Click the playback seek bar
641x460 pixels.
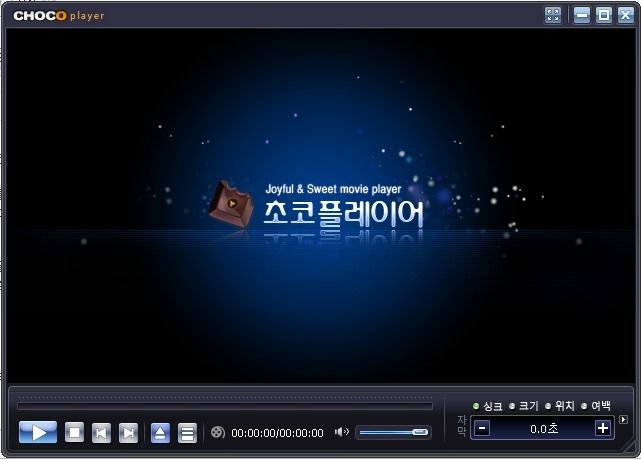tap(225, 406)
